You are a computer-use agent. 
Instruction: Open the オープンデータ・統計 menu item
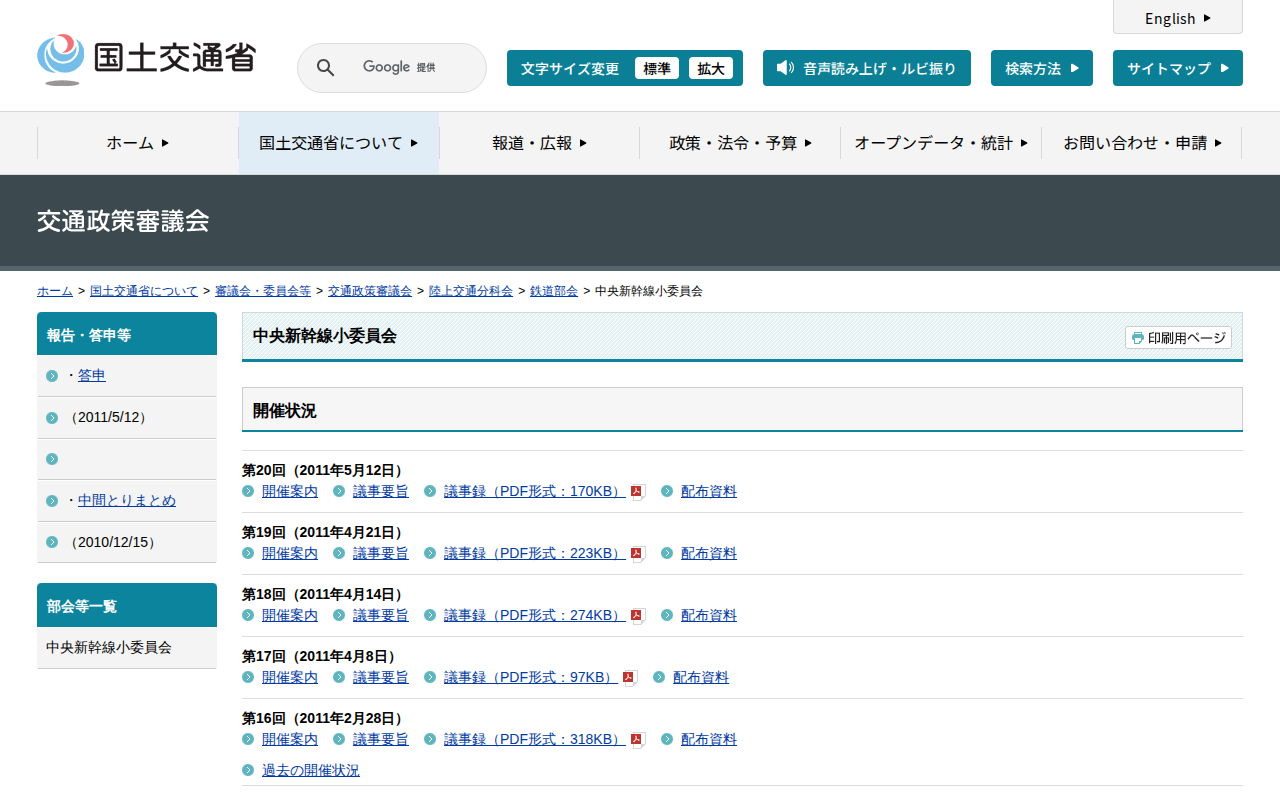point(940,143)
